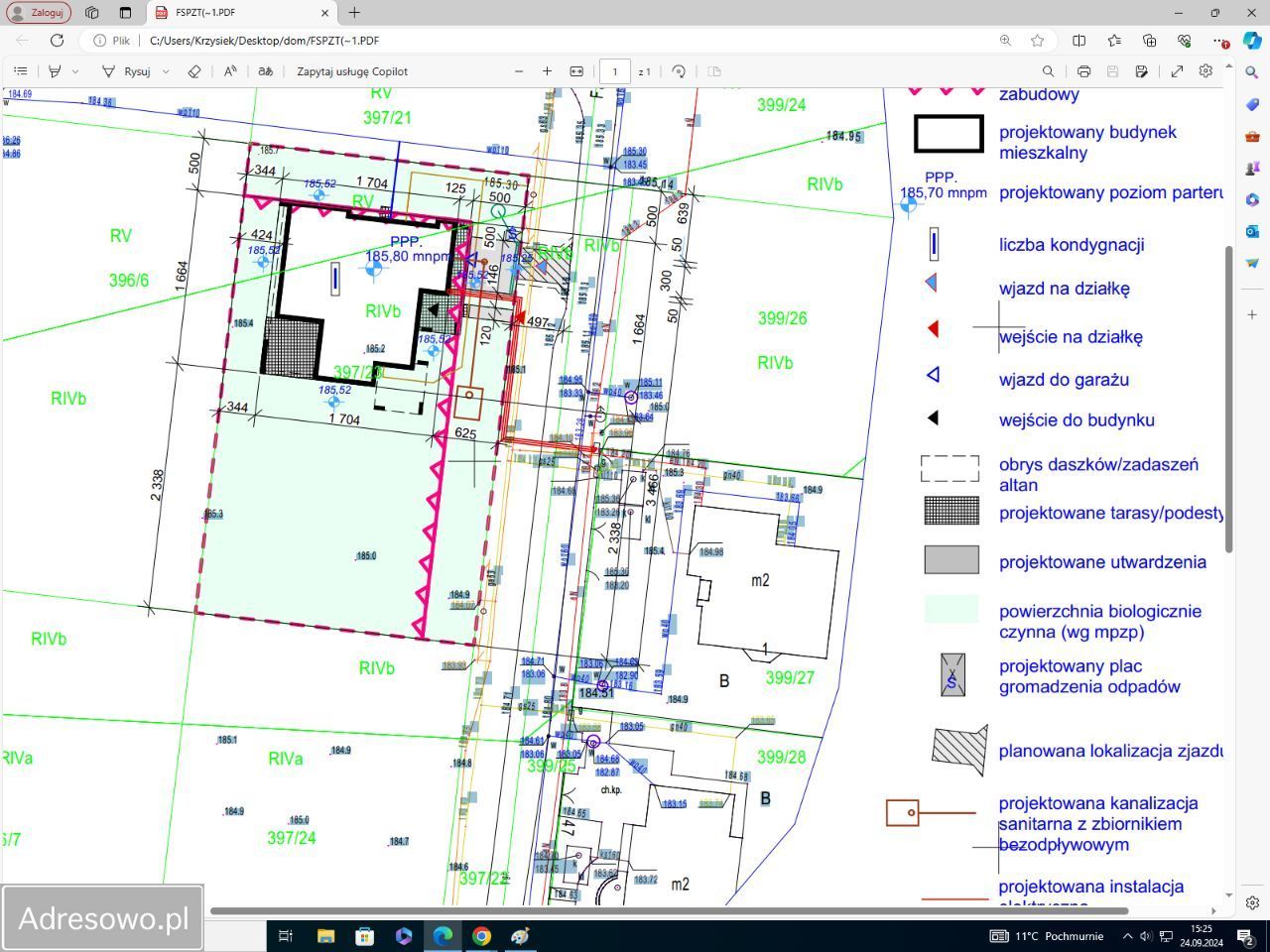Open the Edge tab actions menu
1270x952 pixels.
click(125, 13)
